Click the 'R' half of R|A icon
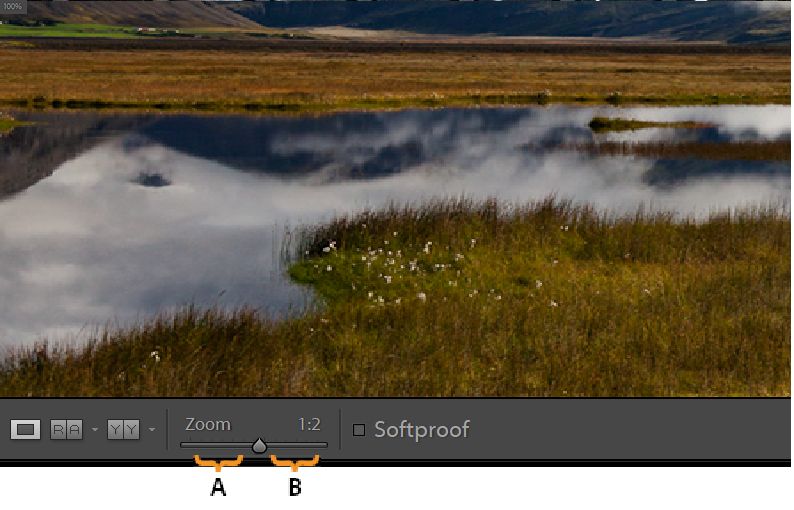794x510 pixels. coord(59,430)
